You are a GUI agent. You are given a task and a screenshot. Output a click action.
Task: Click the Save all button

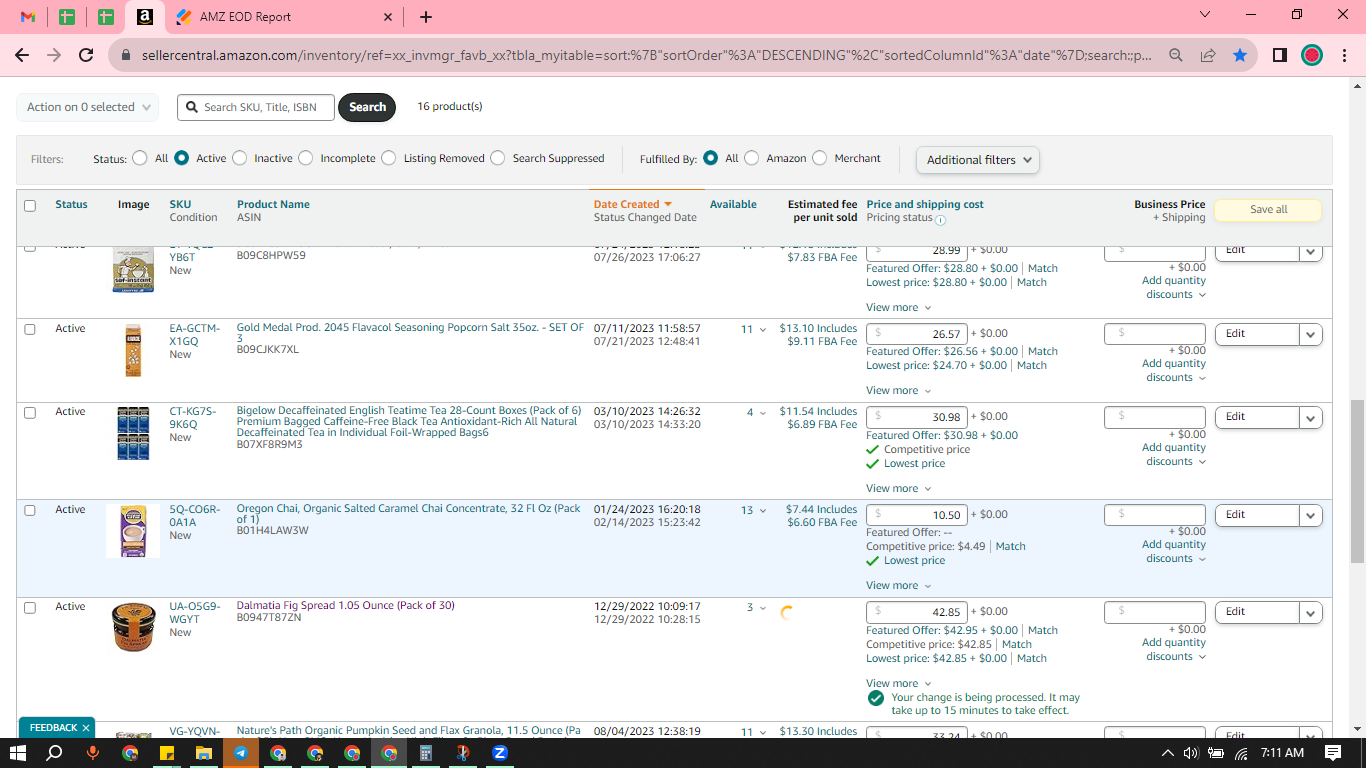click(x=1268, y=210)
